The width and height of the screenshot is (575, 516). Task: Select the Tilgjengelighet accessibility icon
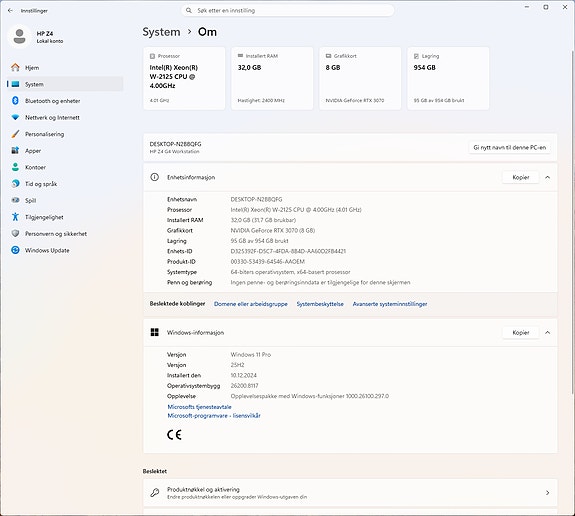[x=15, y=217]
